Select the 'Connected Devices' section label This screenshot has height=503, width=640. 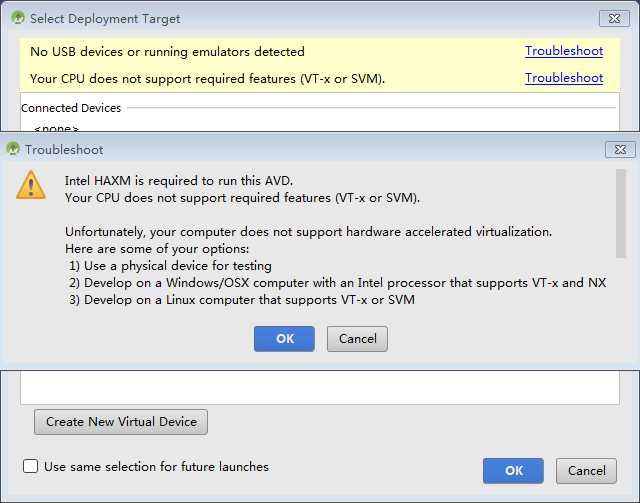(71, 108)
